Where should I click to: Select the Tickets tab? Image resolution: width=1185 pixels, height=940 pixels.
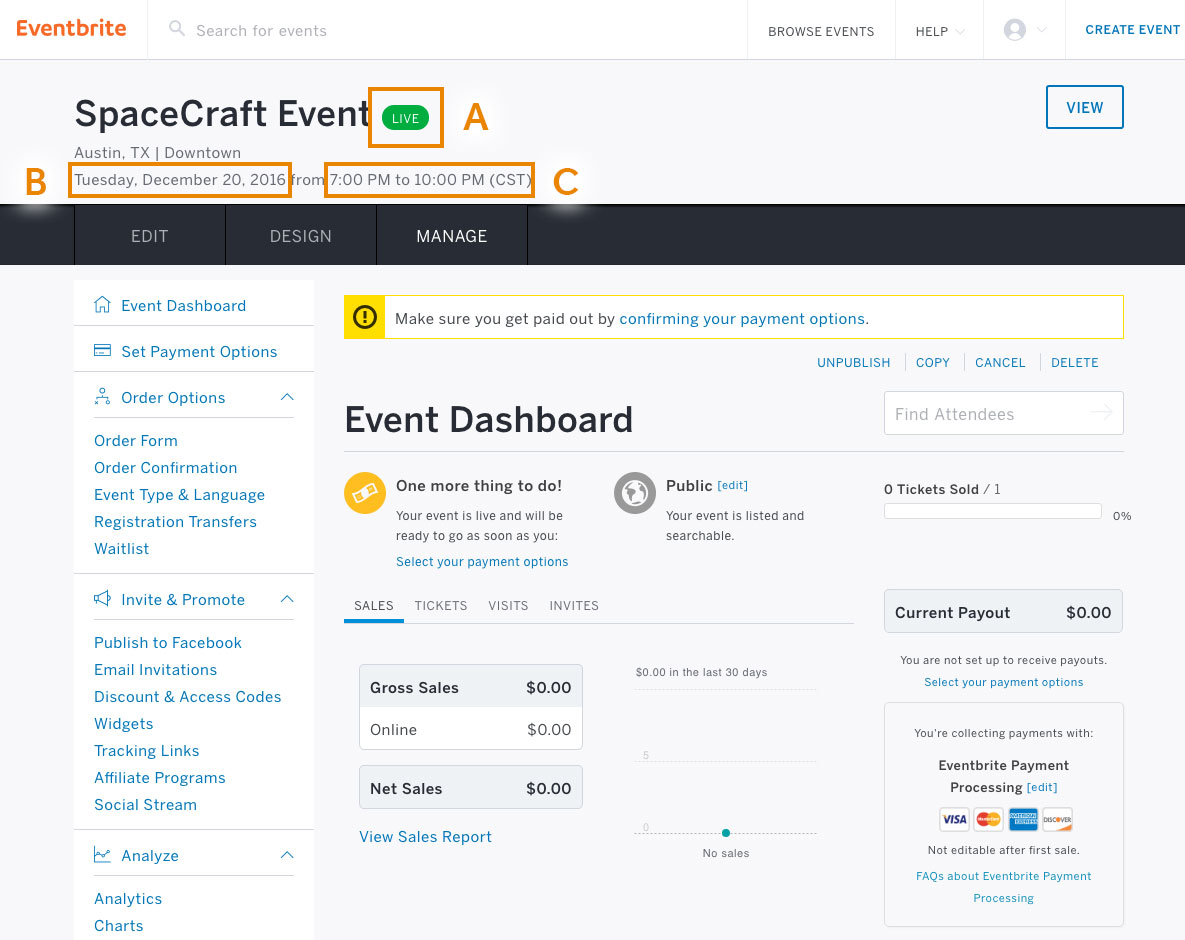pos(441,605)
